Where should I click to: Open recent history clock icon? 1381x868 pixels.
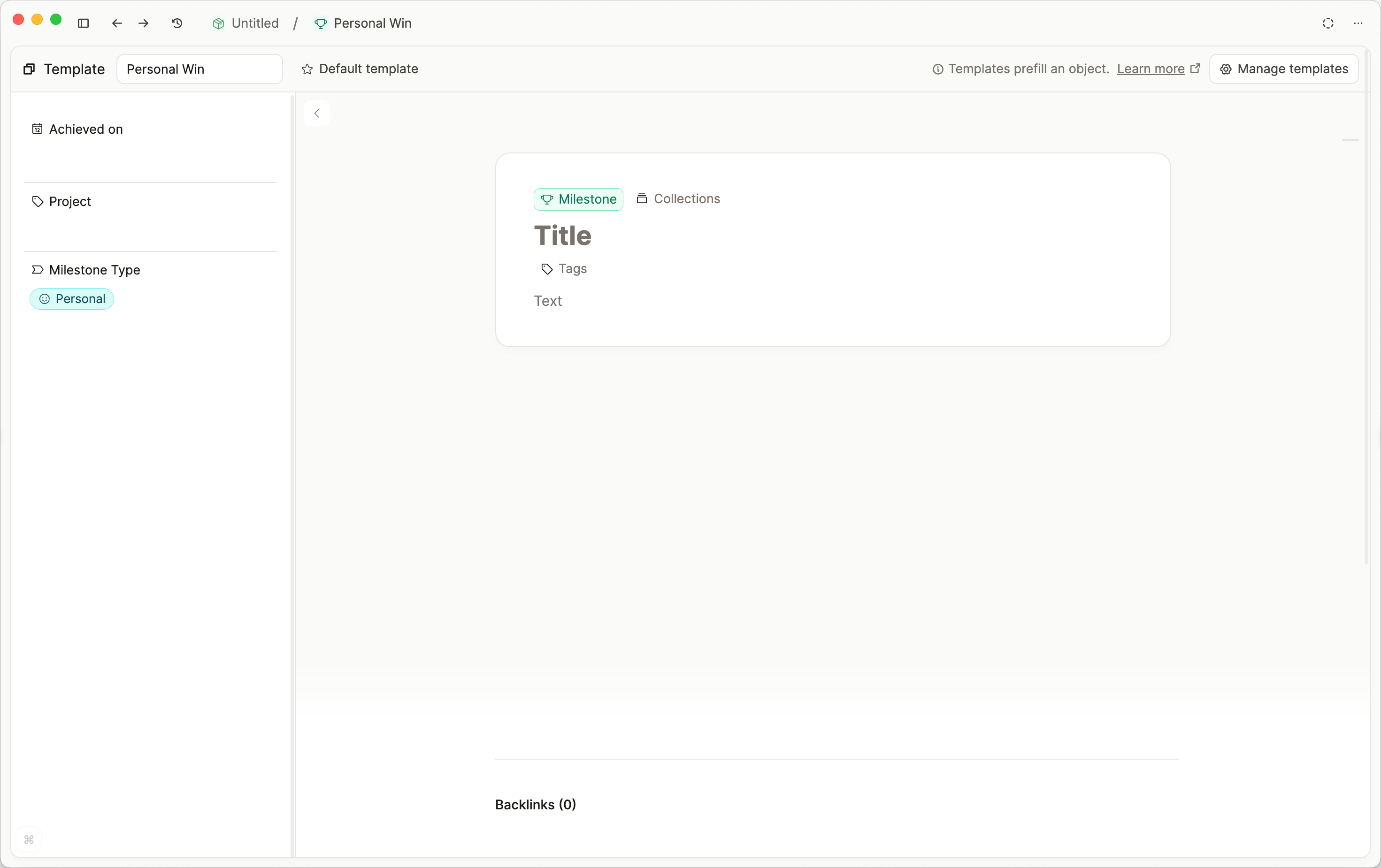(177, 23)
